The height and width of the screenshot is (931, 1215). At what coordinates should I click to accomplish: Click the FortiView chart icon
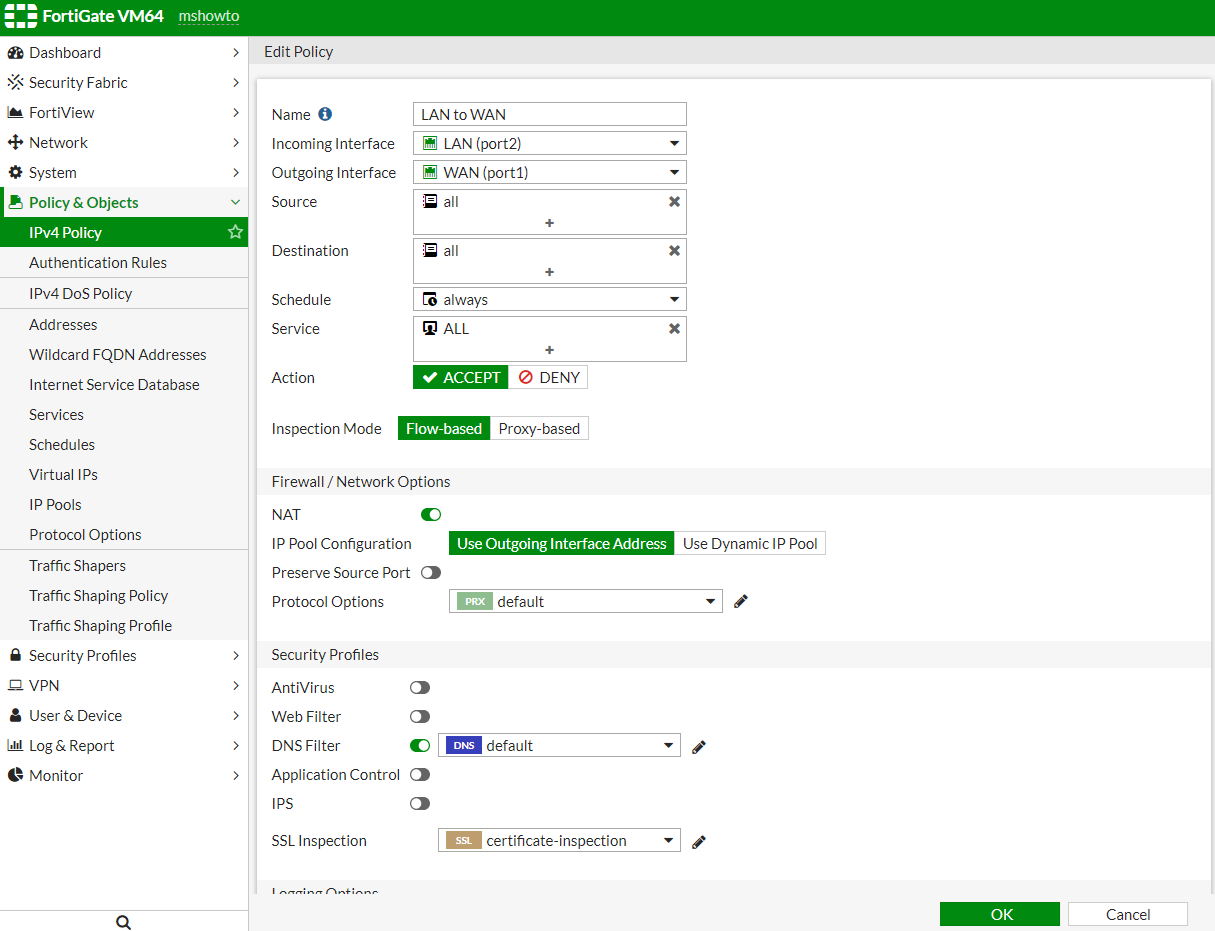[15, 113]
